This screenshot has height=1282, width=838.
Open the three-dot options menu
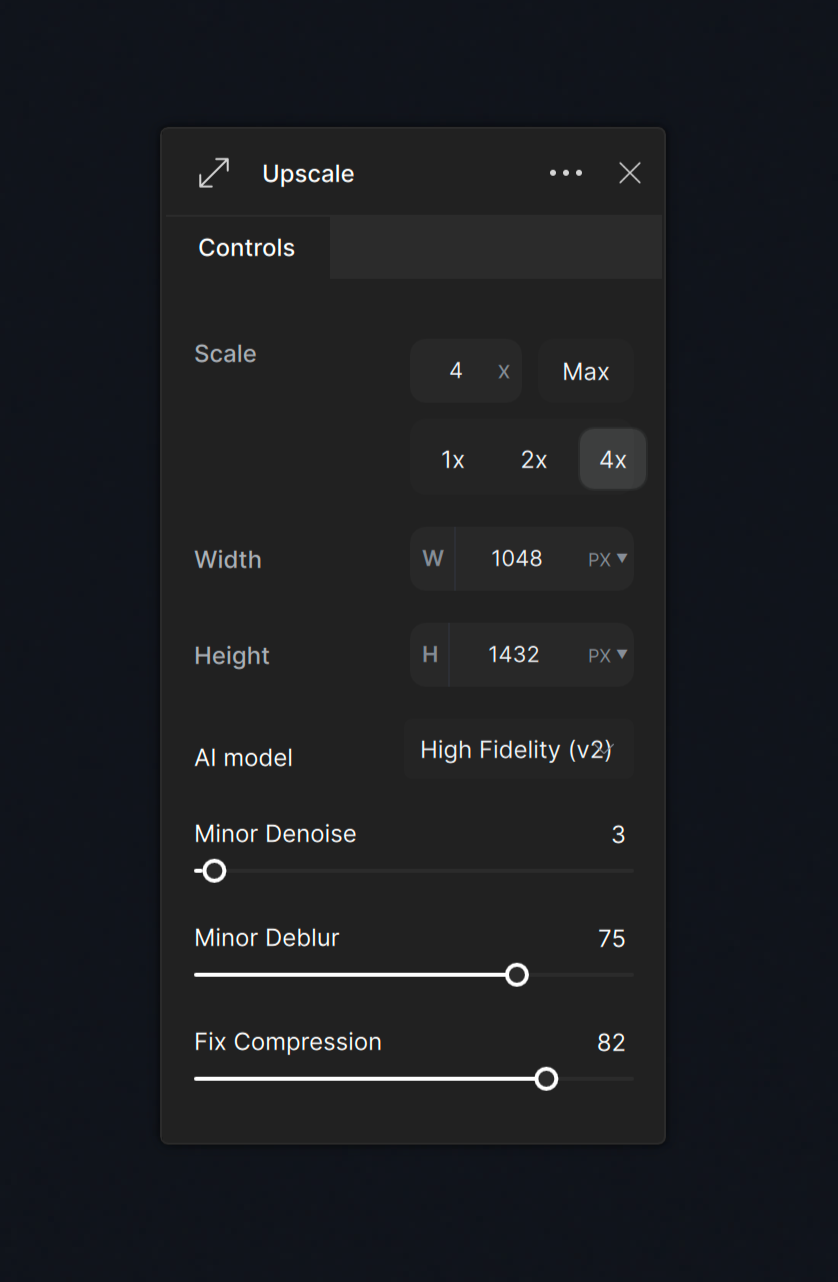[566, 172]
